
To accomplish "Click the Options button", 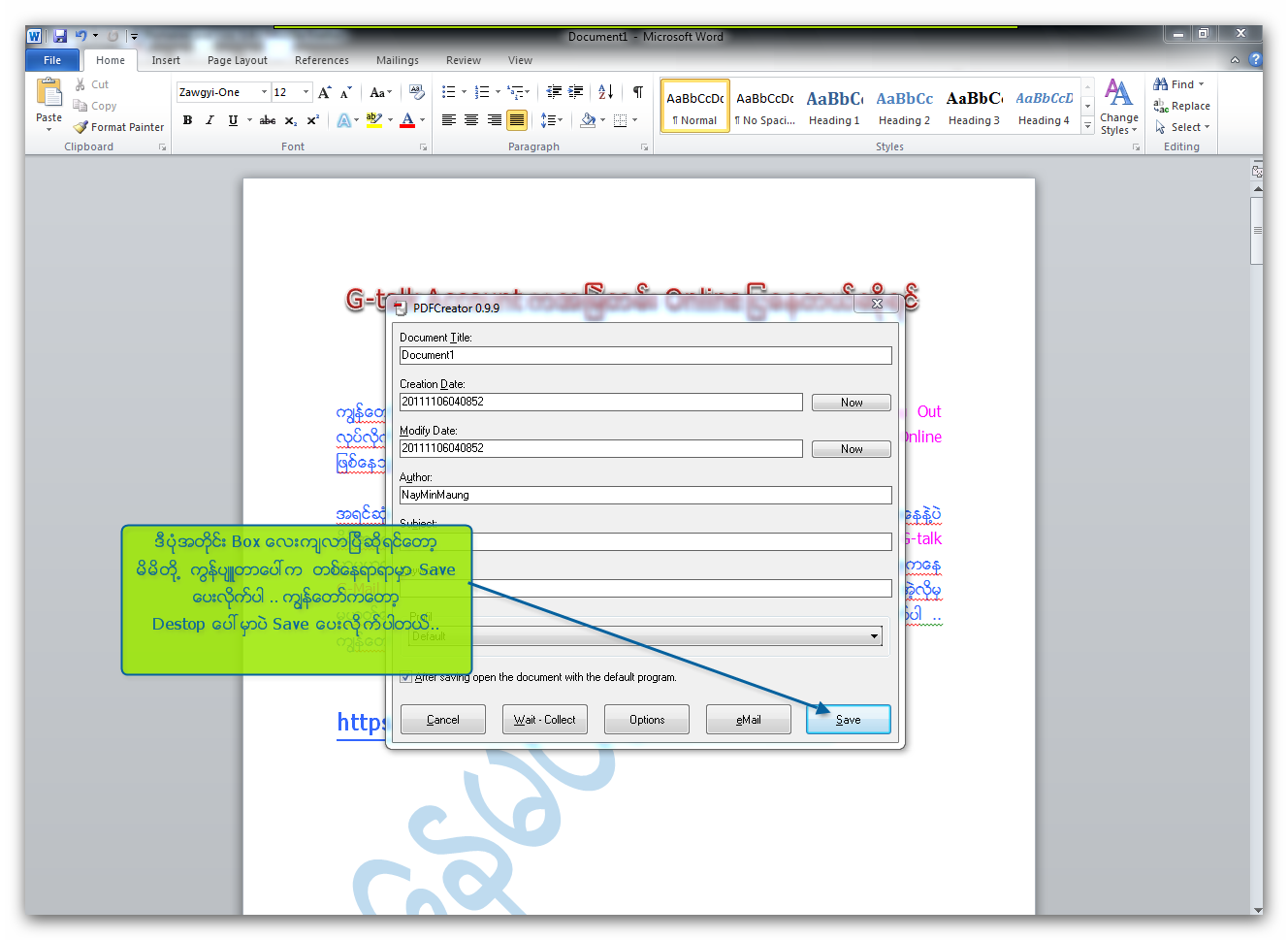I will point(647,720).
